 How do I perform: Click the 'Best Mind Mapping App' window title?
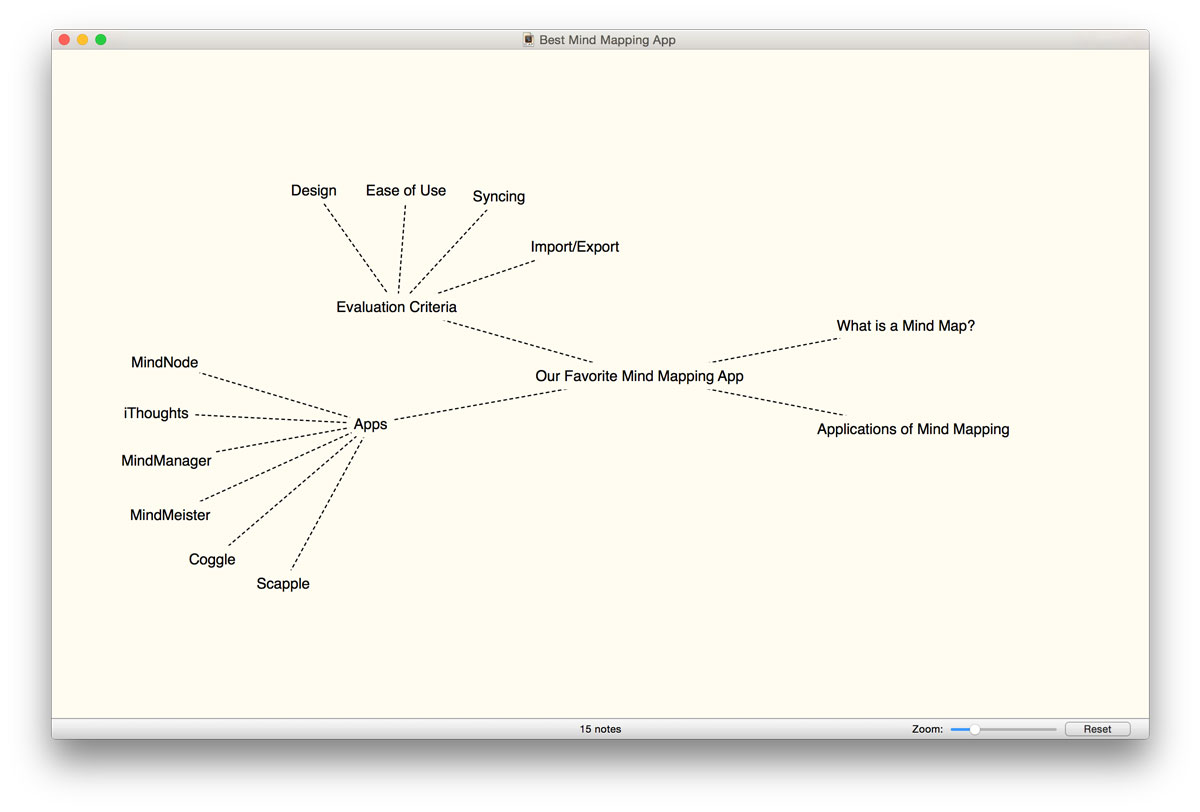(608, 40)
